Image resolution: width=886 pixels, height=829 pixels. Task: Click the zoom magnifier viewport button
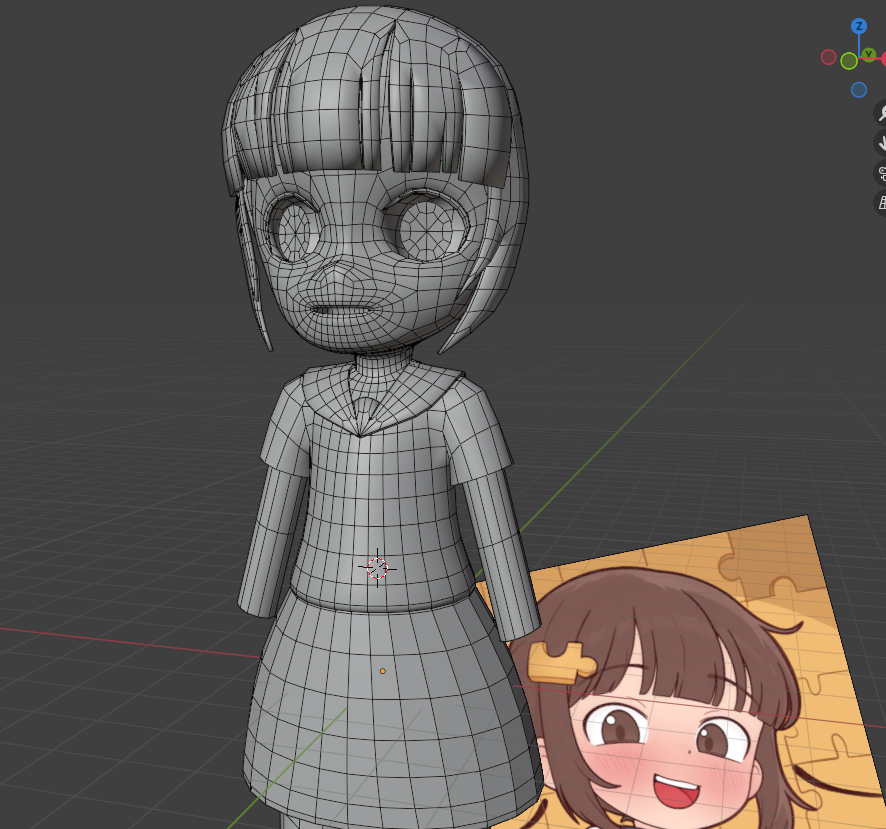[881, 113]
